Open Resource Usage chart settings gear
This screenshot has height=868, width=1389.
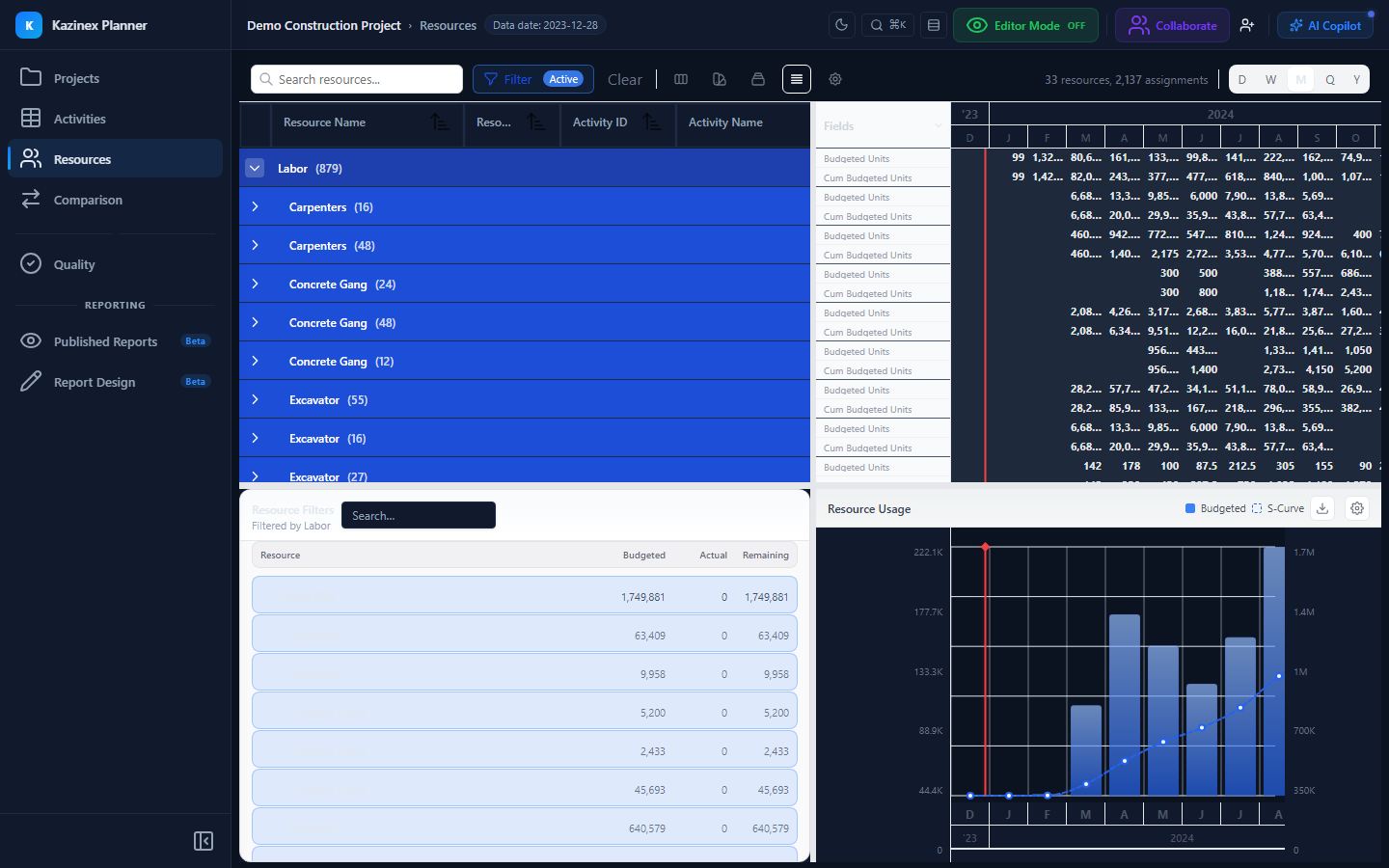click(x=1357, y=508)
